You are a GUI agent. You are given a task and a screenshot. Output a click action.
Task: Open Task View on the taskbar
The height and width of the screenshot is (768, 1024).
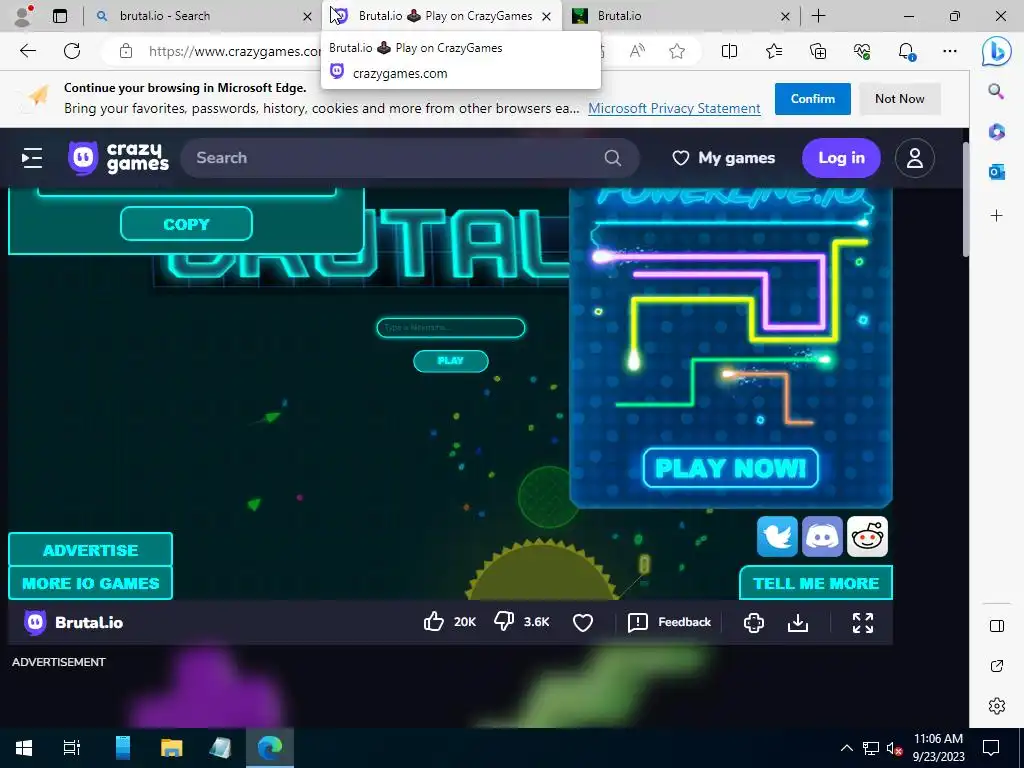coord(71,747)
